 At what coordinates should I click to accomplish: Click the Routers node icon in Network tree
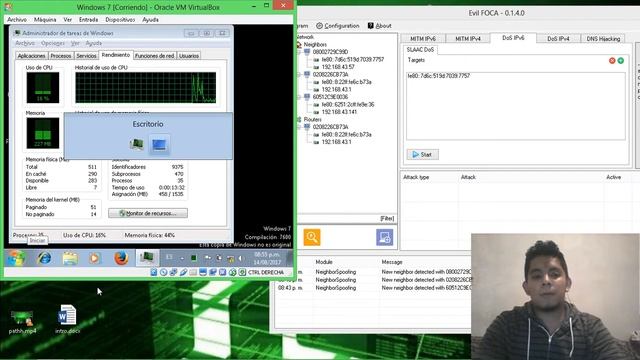point(299,120)
